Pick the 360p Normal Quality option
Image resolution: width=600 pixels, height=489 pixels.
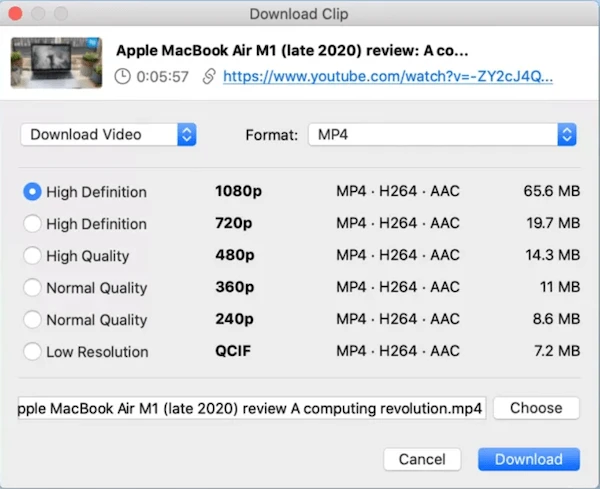coord(32,287)
